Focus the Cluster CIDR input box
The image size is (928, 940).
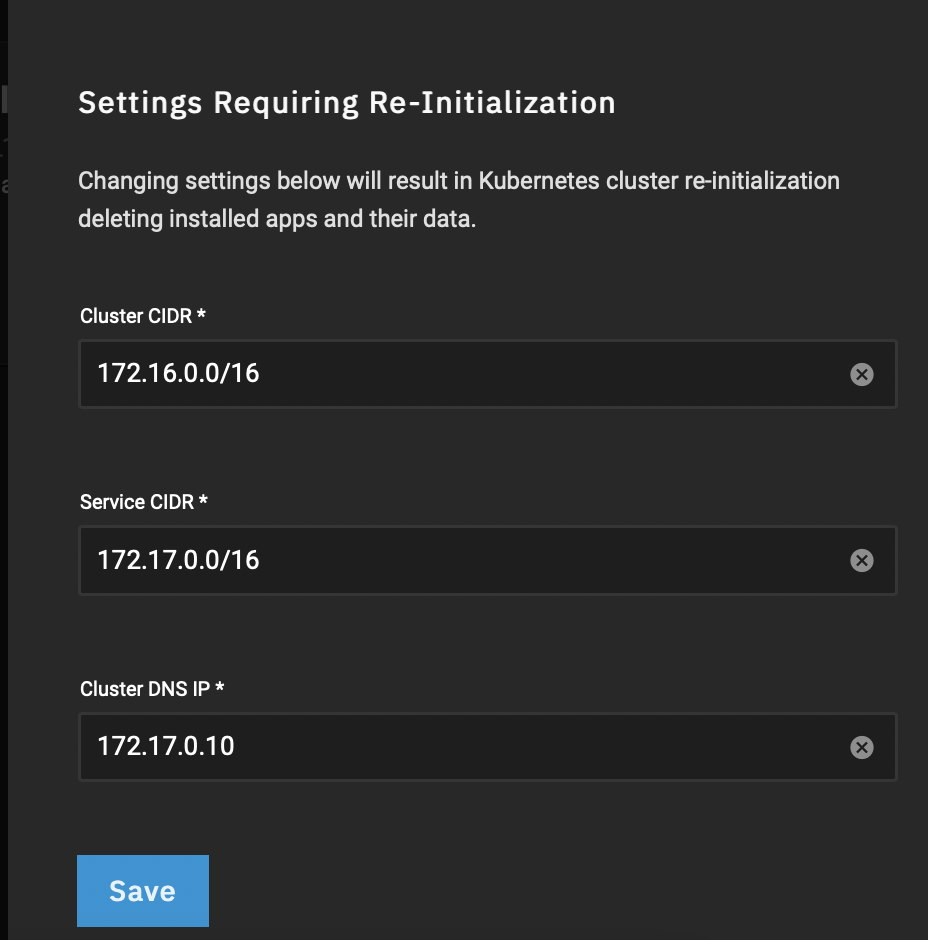point(487,374)
